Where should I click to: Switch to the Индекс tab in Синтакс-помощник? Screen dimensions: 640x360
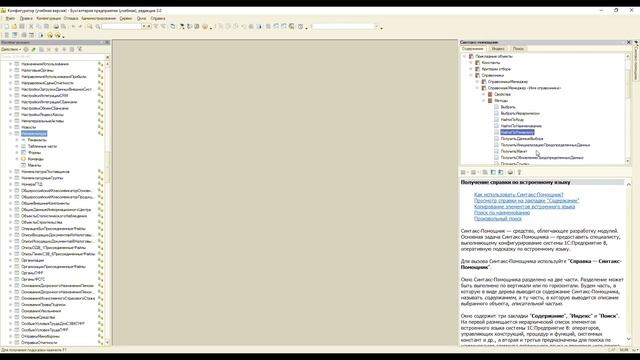pyautogui.click(x=498, y=49)
